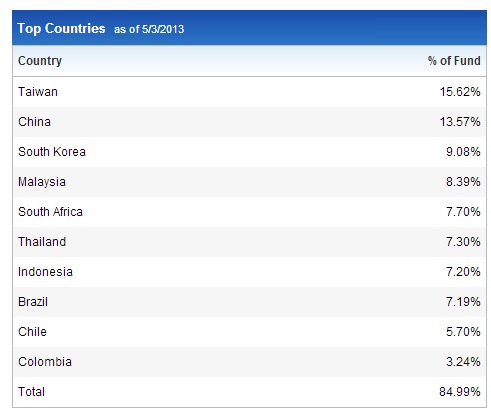Viewport: 491px width, 415px height.
Task: Click the 'as of 5/3/2013' date text
Action: pyautogui.click(x=149, y=29)
